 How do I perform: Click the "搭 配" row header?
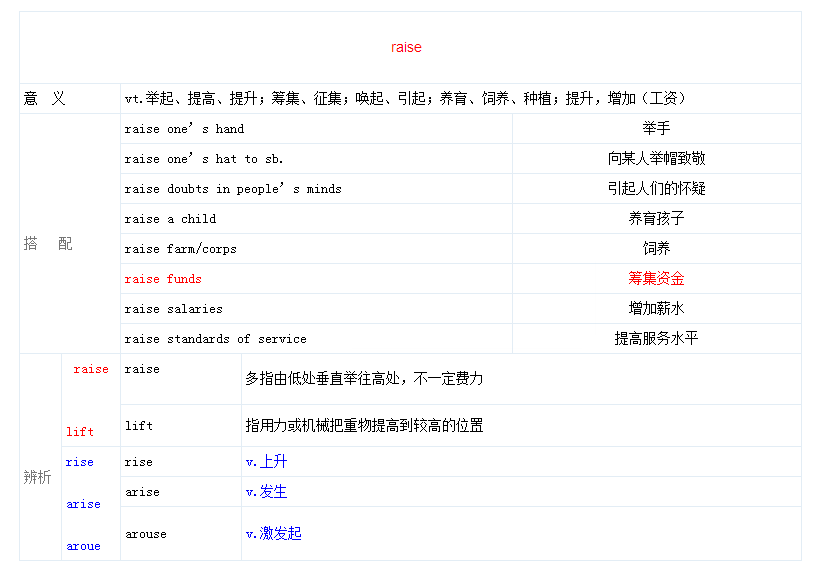point(48,244)
